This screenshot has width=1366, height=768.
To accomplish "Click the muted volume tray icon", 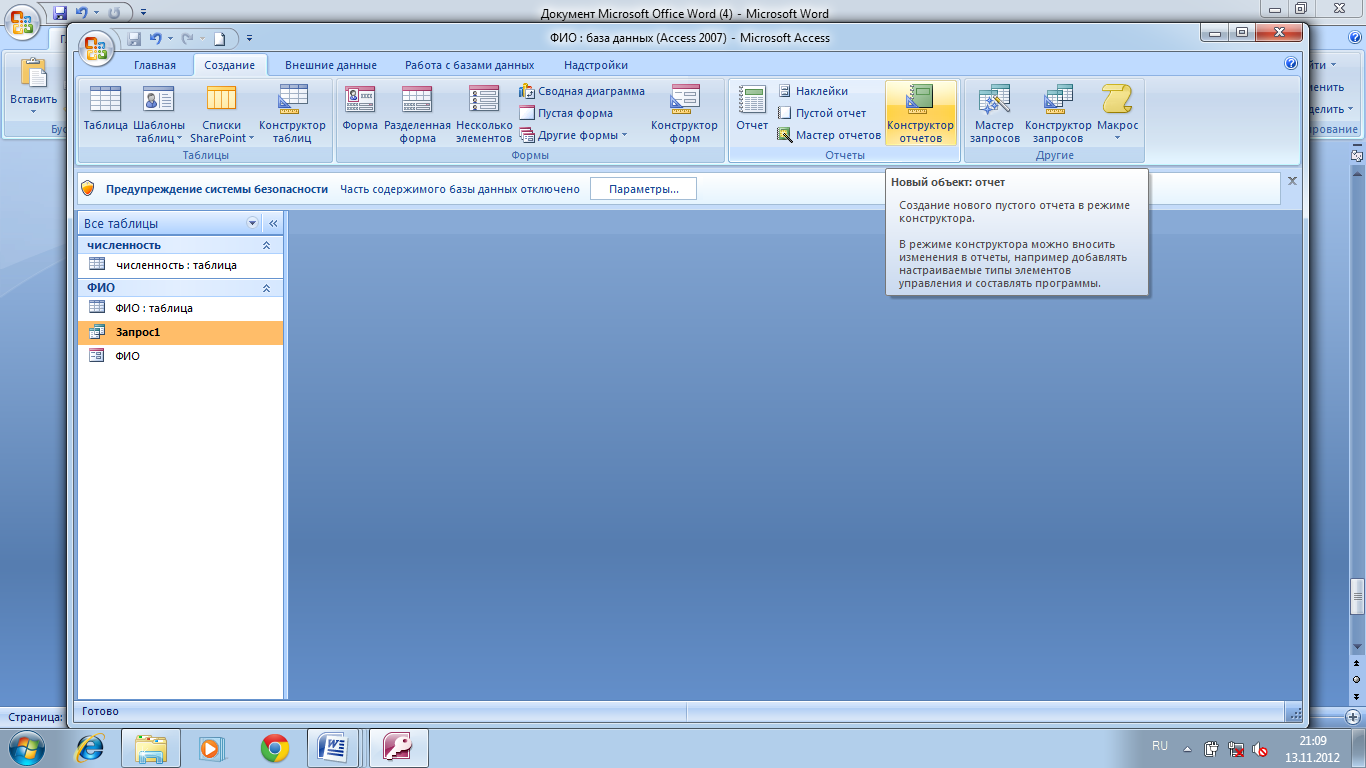I will point(1261,748).
